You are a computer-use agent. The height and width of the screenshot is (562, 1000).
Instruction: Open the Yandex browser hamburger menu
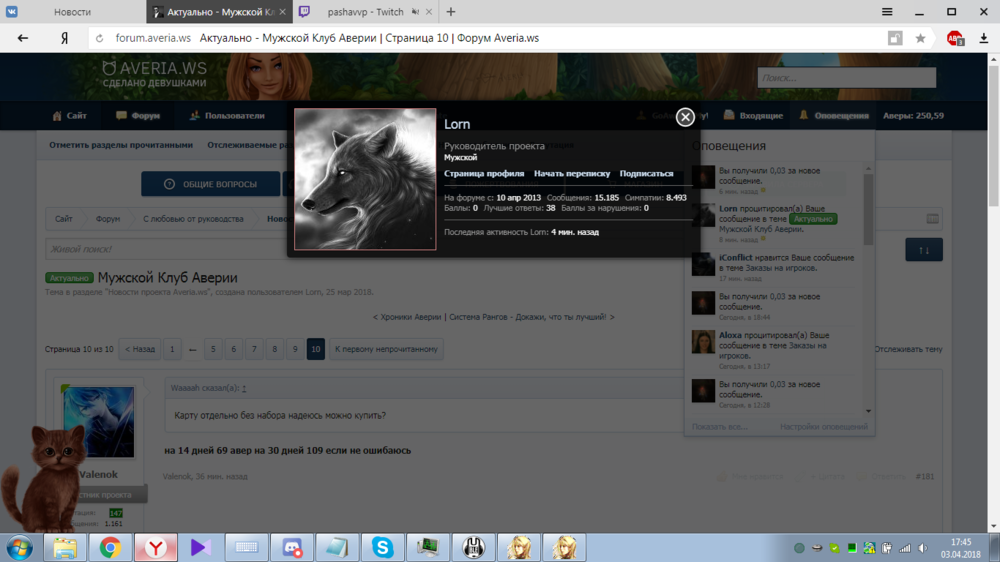pos(887,12)
